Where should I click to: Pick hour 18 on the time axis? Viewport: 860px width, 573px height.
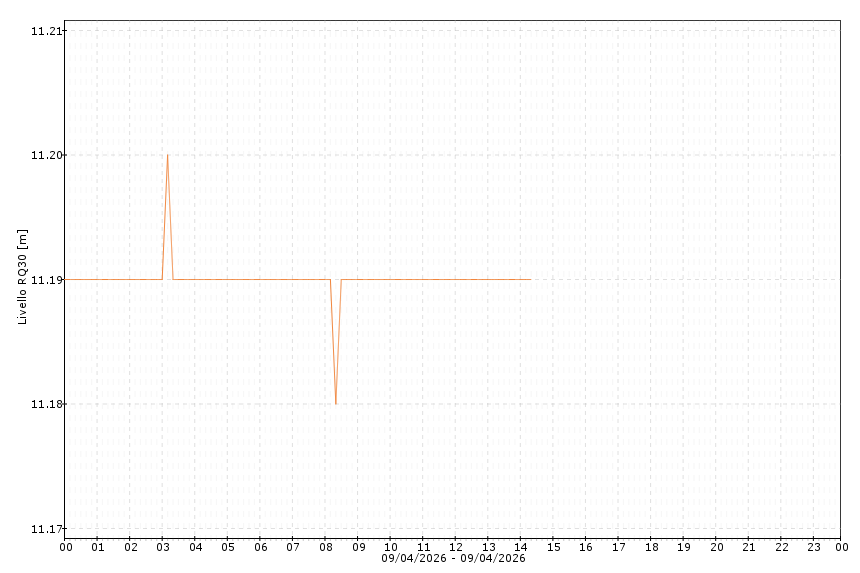click(651, 547)
